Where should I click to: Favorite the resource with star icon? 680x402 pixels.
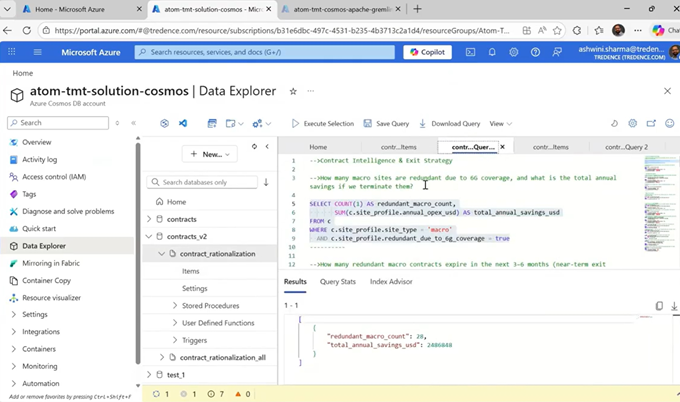(293, 91)
